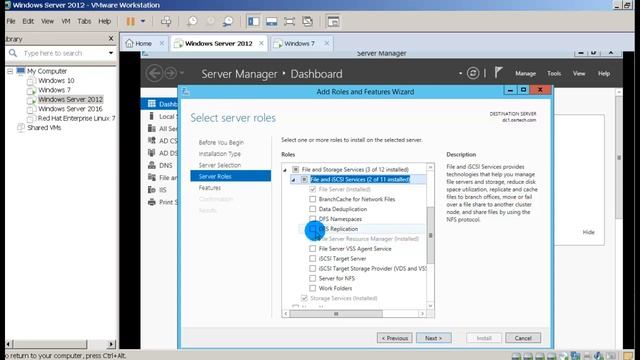The width and height of the screenshot is (640, 360).
Task: Select Shared VMs in the library
Action: click(x=44, y=128)
